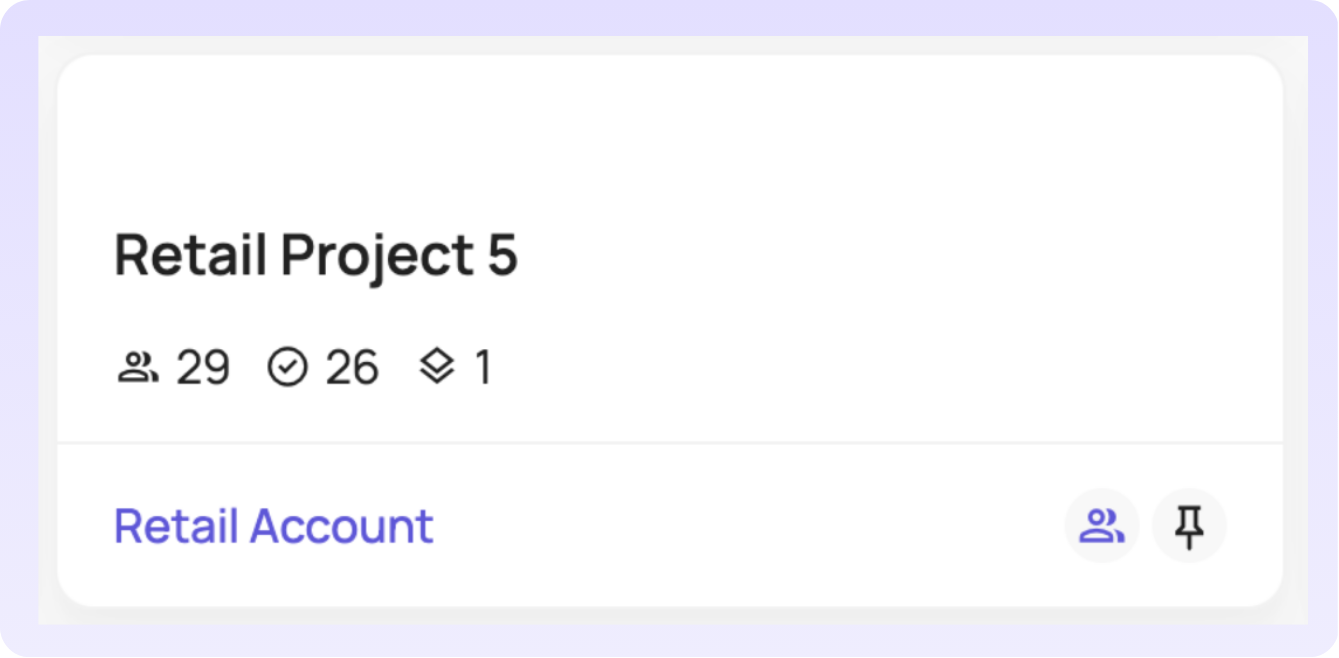Click the members icon beside 29

click(137, 368)
